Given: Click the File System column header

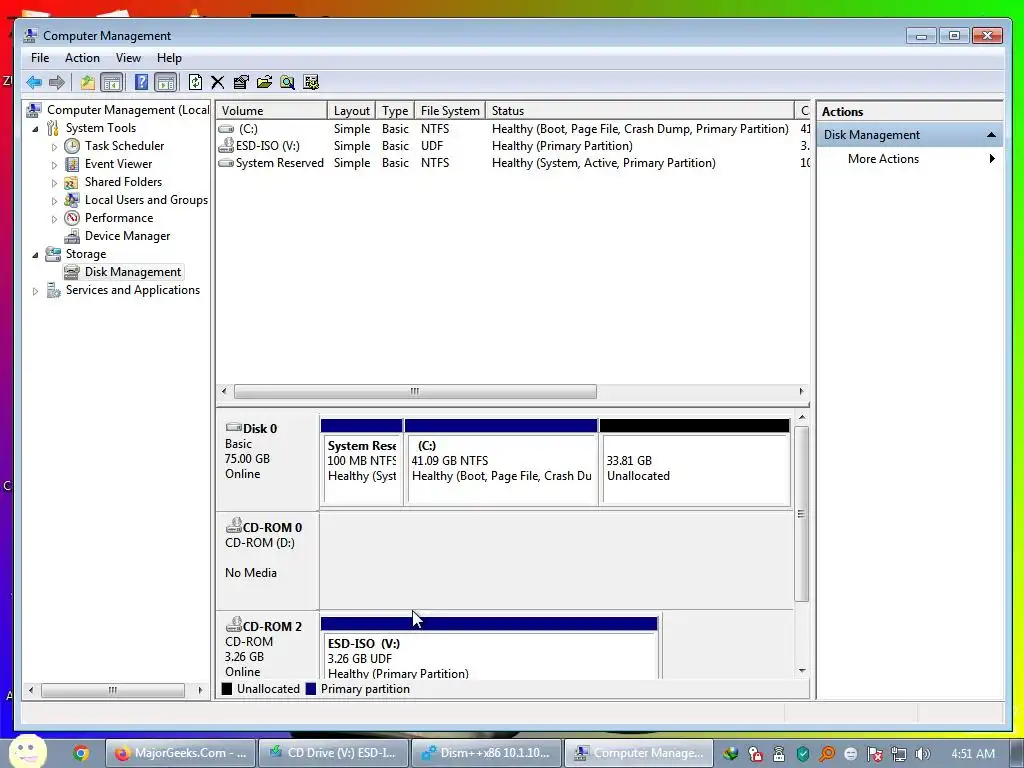Looking at the screenshot, I should tap(450, 110).
